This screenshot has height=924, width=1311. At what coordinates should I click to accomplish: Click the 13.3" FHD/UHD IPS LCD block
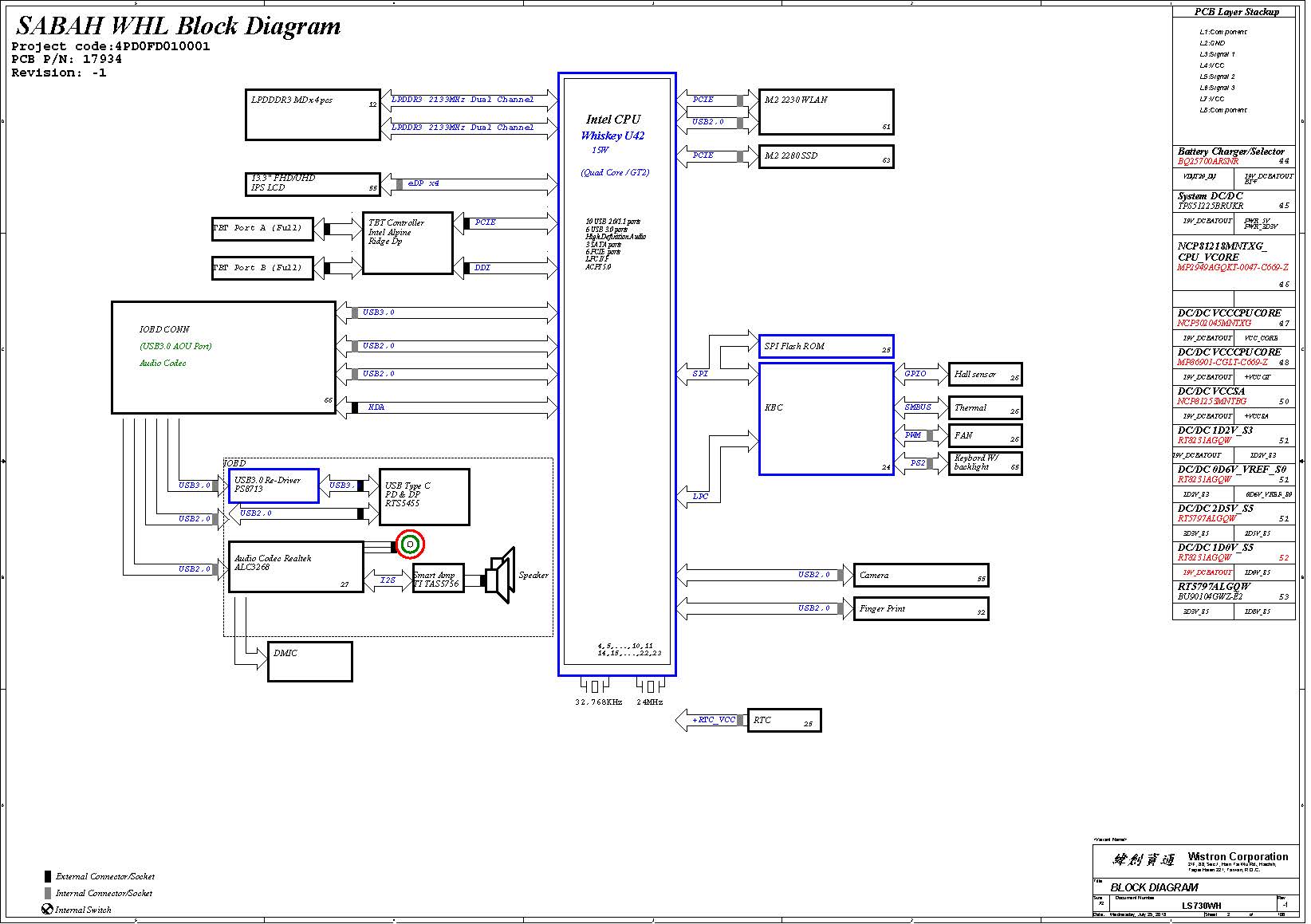313,184
